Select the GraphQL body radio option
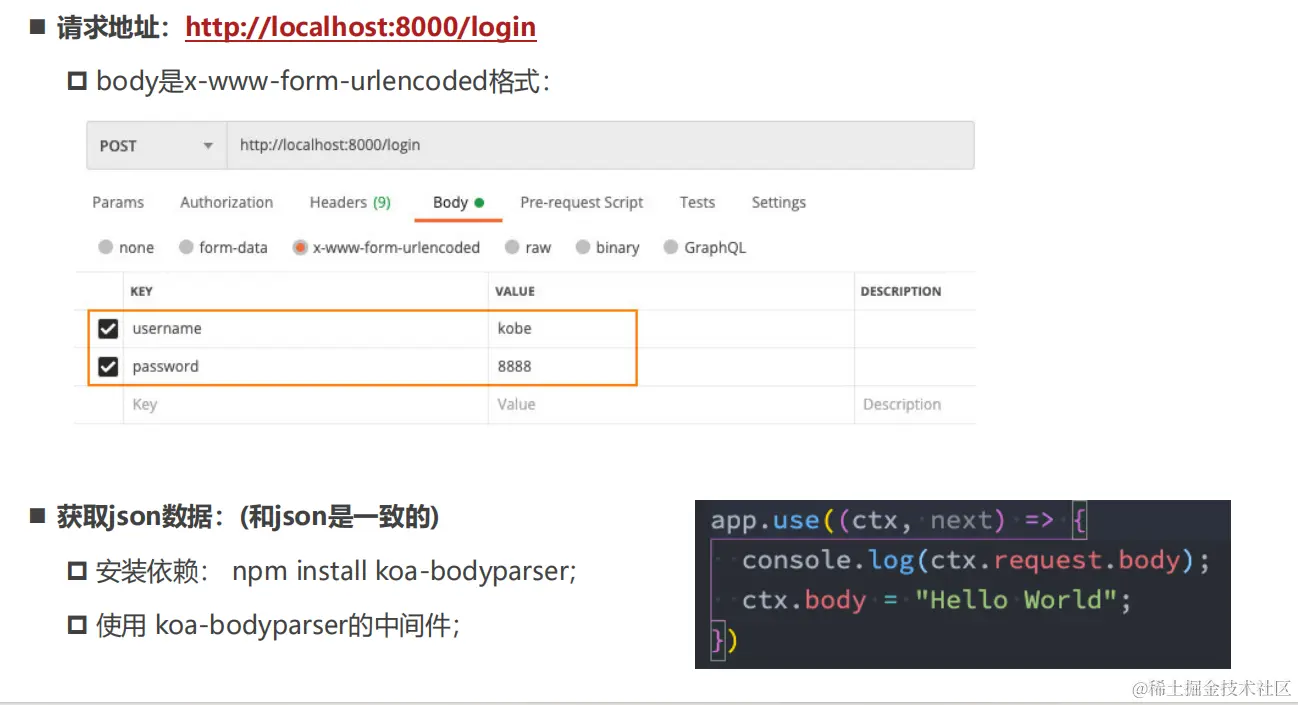The image size is (1298, 705). pyautogui.click(x=671, y=247)
